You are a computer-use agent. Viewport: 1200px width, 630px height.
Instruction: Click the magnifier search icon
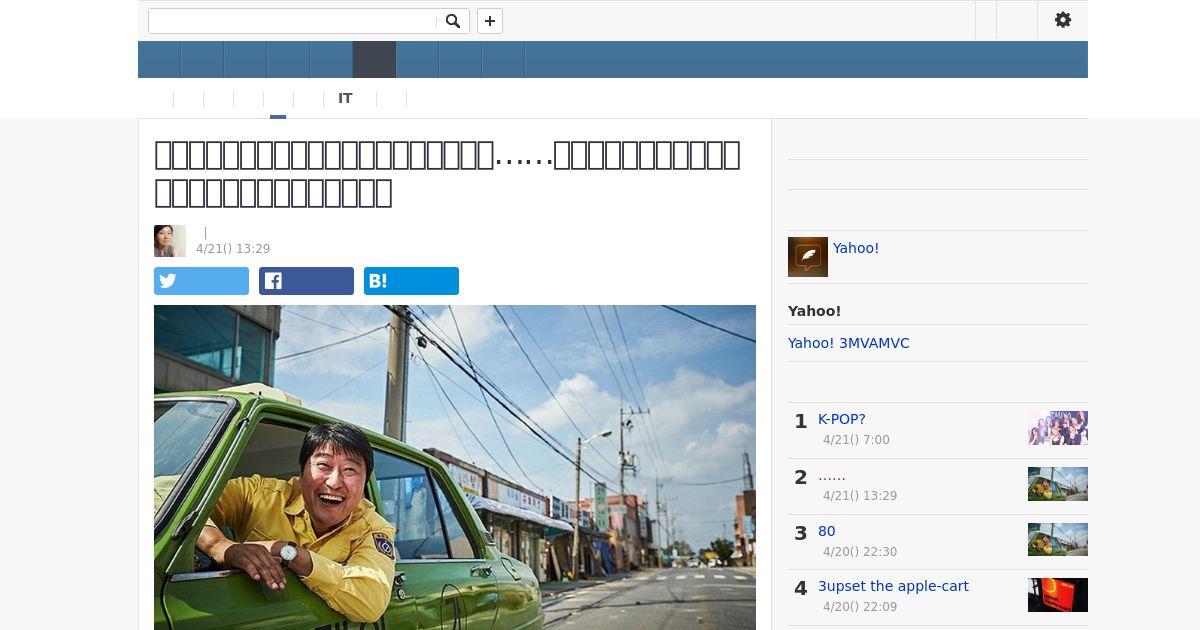click(453, 21)
